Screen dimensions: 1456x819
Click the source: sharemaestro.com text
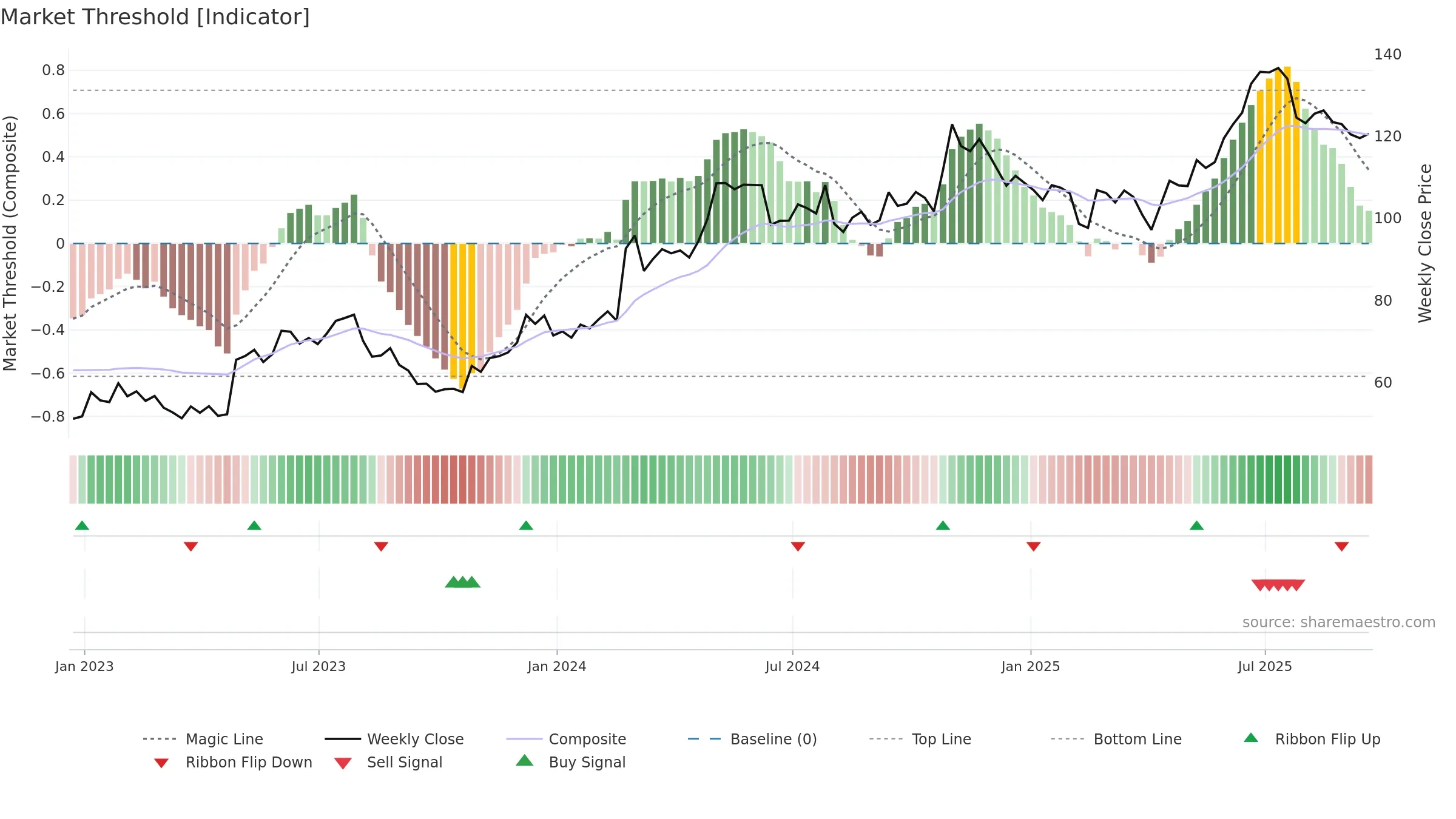pyautogui.click(x=1339, y=622)
